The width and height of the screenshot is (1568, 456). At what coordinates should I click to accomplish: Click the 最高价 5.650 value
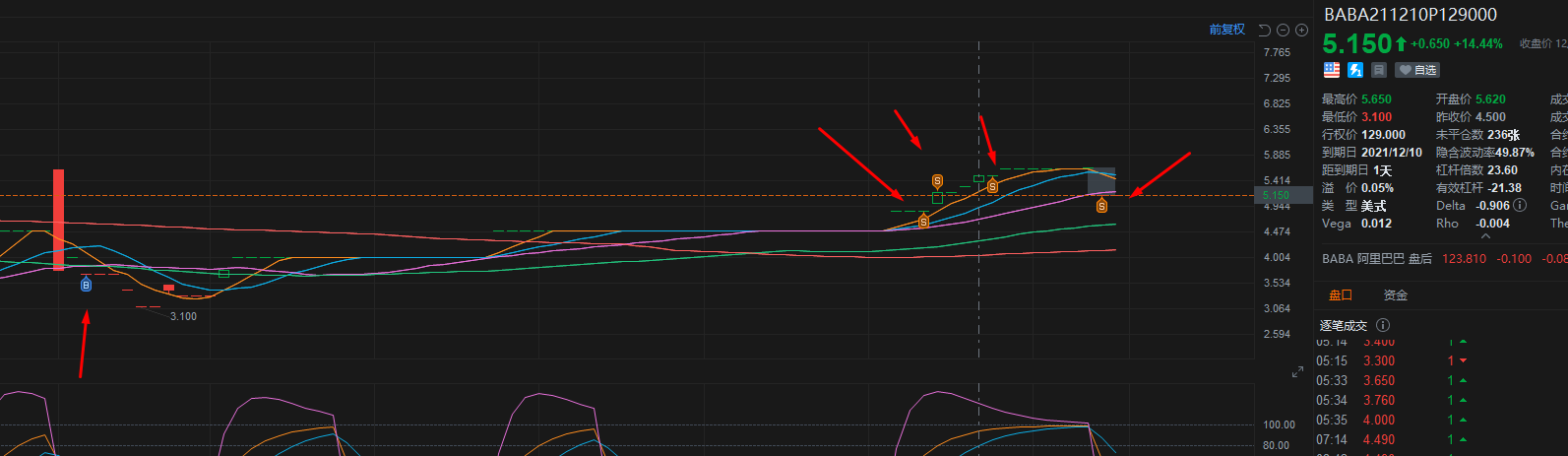click(x=1376, y=99)
